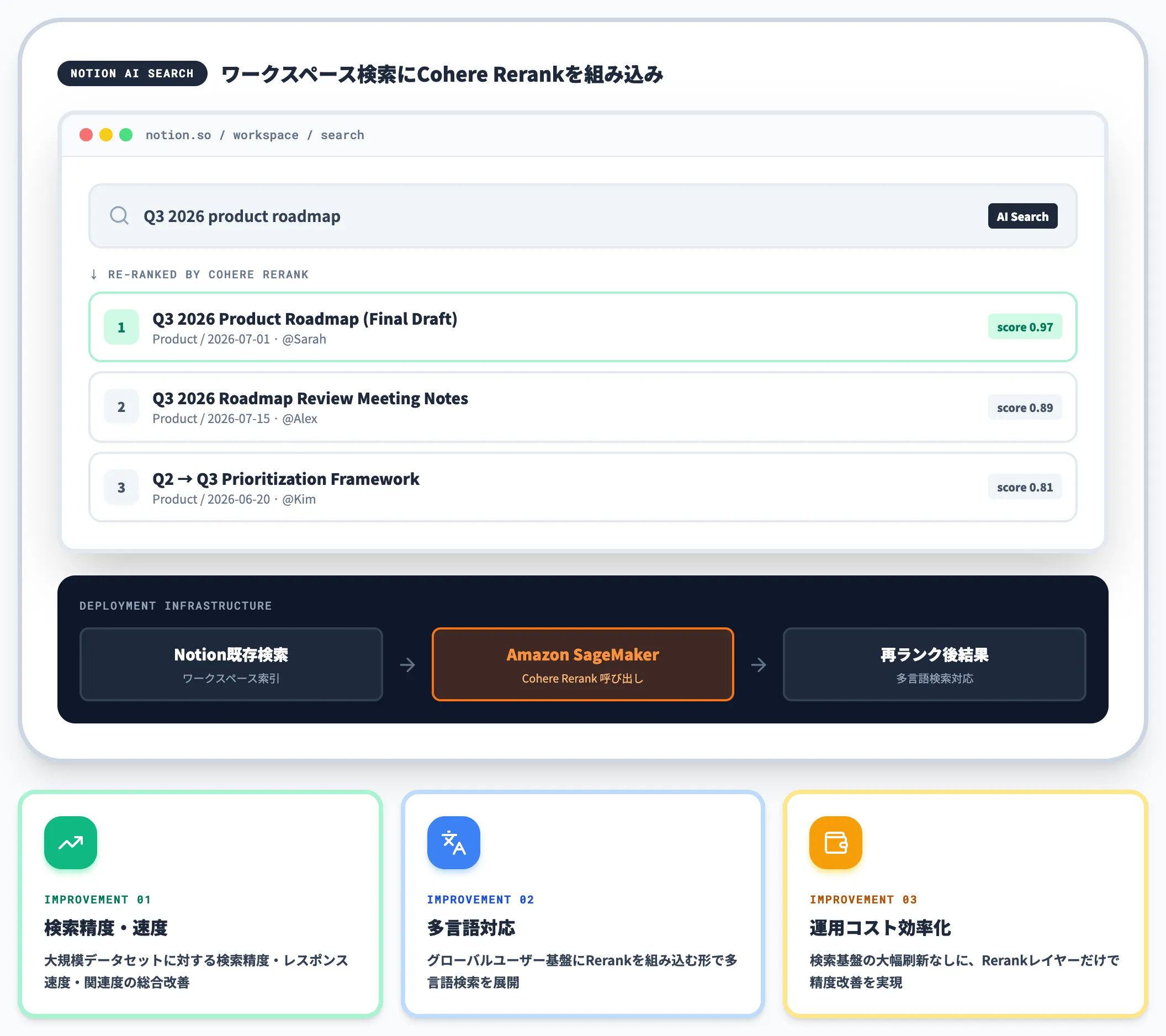
Task: Click the score 0.89 badge
Action: pyautogui.click(x=1025, y=408)
